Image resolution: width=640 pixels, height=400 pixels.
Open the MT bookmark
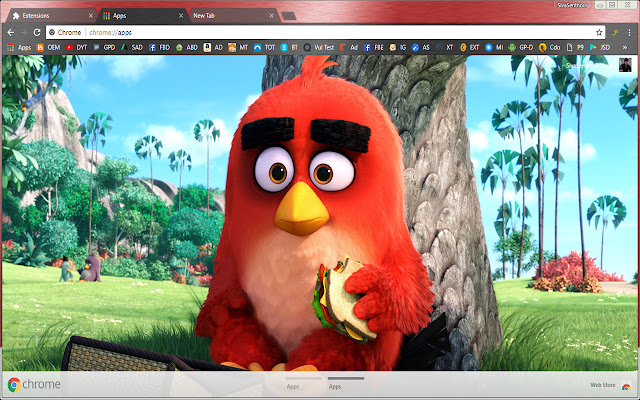pos(238,47)
